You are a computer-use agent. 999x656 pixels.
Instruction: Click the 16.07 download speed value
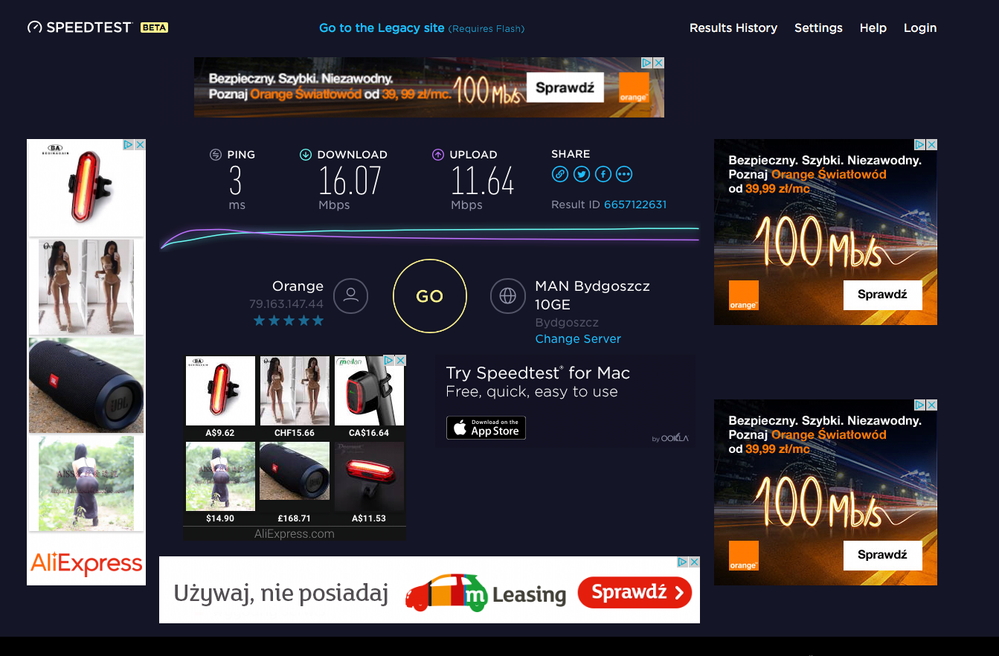(x=350, y=181)
